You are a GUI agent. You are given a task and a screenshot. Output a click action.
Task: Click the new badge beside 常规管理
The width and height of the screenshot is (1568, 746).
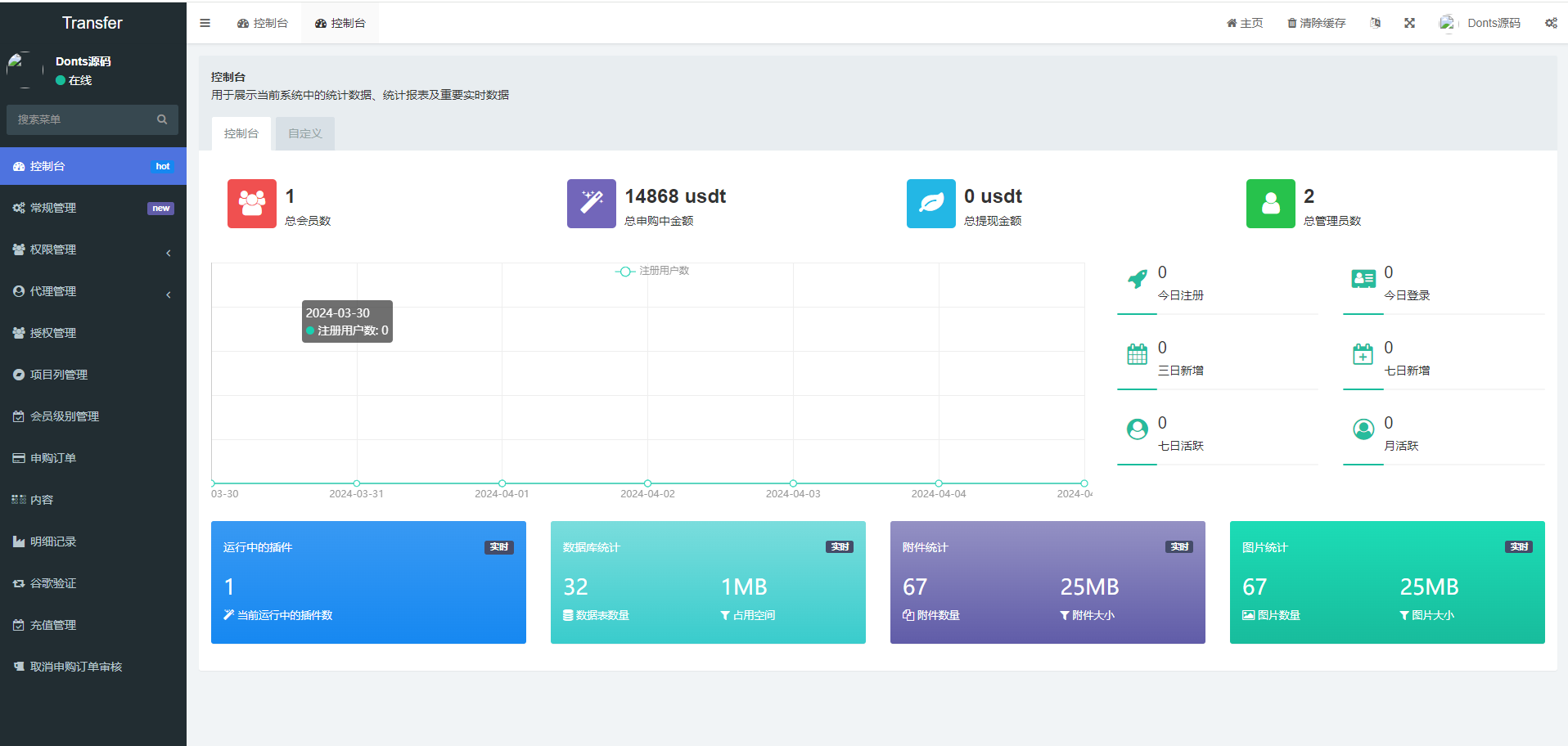coord(160,208)
